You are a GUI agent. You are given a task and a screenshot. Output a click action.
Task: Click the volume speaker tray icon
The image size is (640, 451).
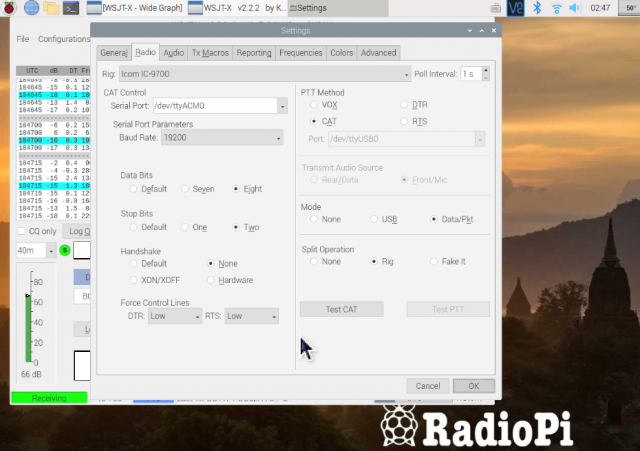574,8
